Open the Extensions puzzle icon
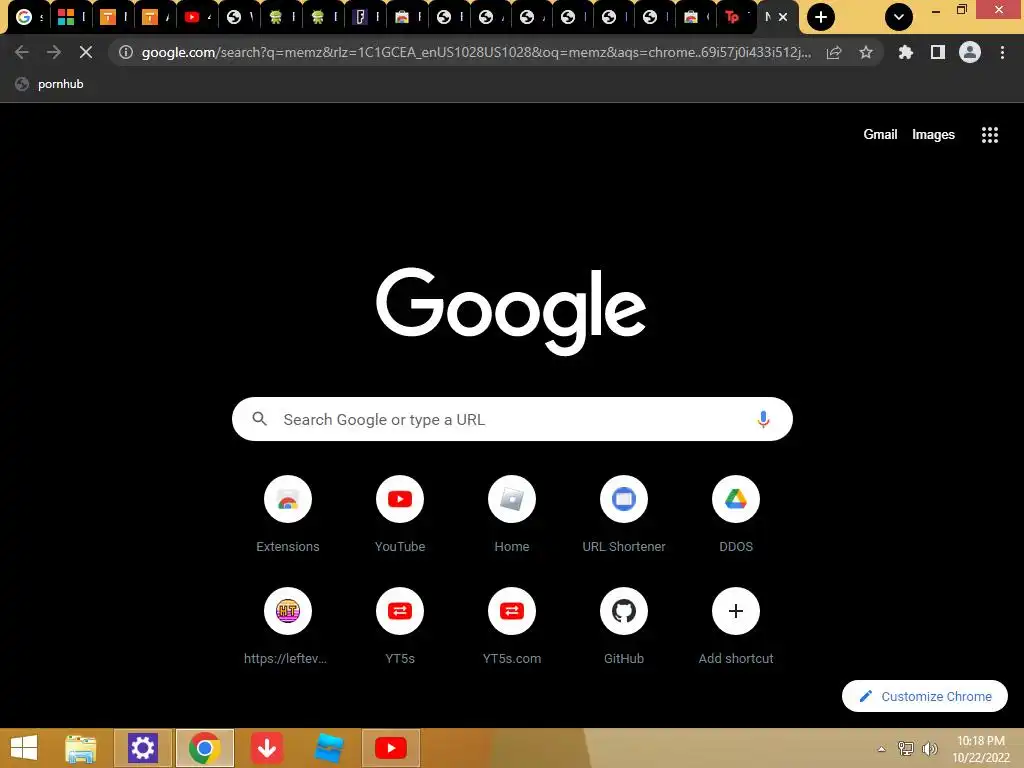The image size is (1024, 768). (x=905, y=52)
